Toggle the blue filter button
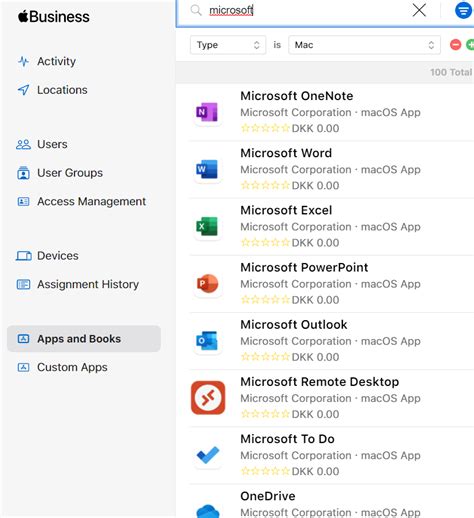 463,10
